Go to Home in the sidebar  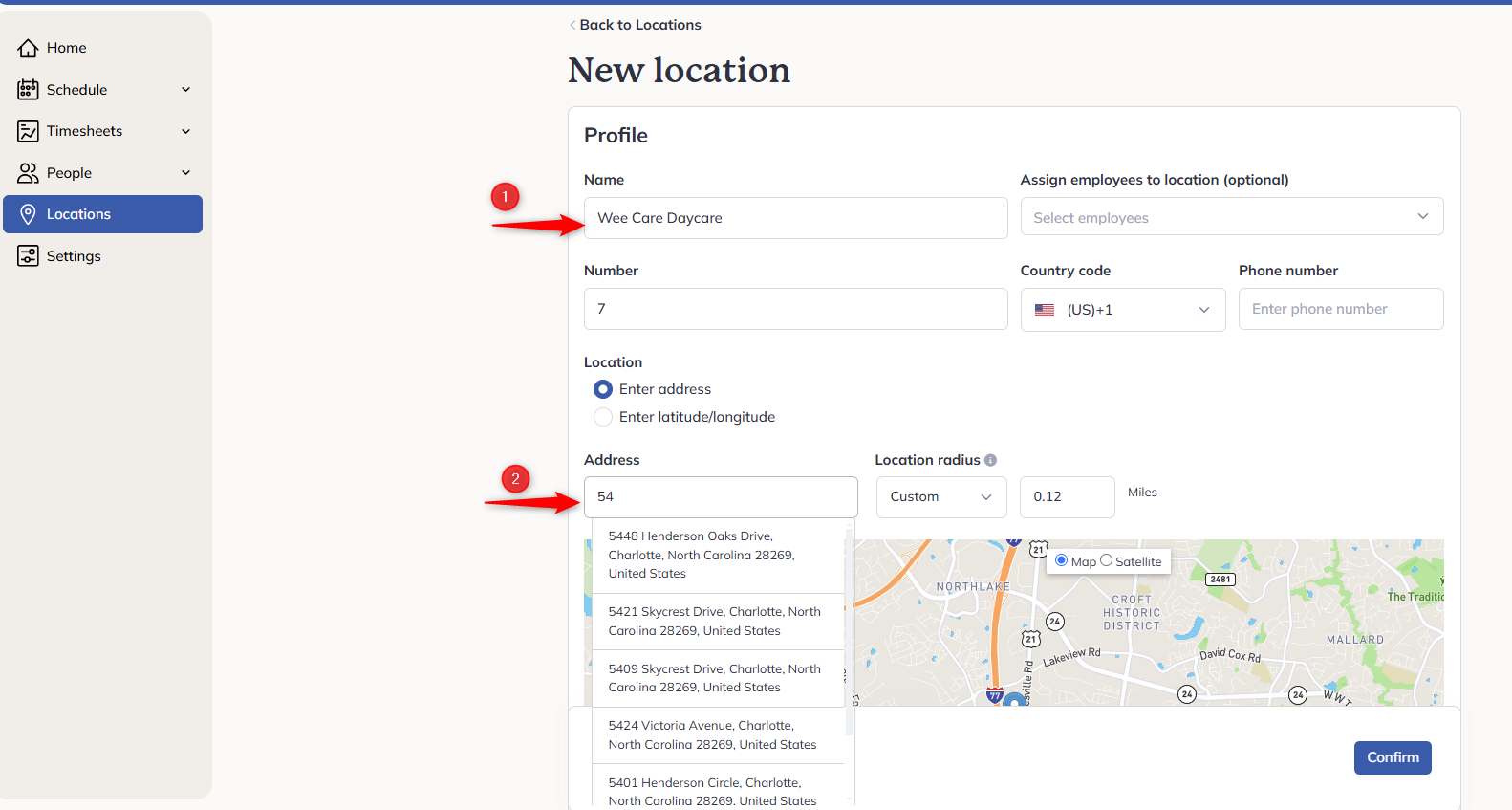click(x=103, y=48)
